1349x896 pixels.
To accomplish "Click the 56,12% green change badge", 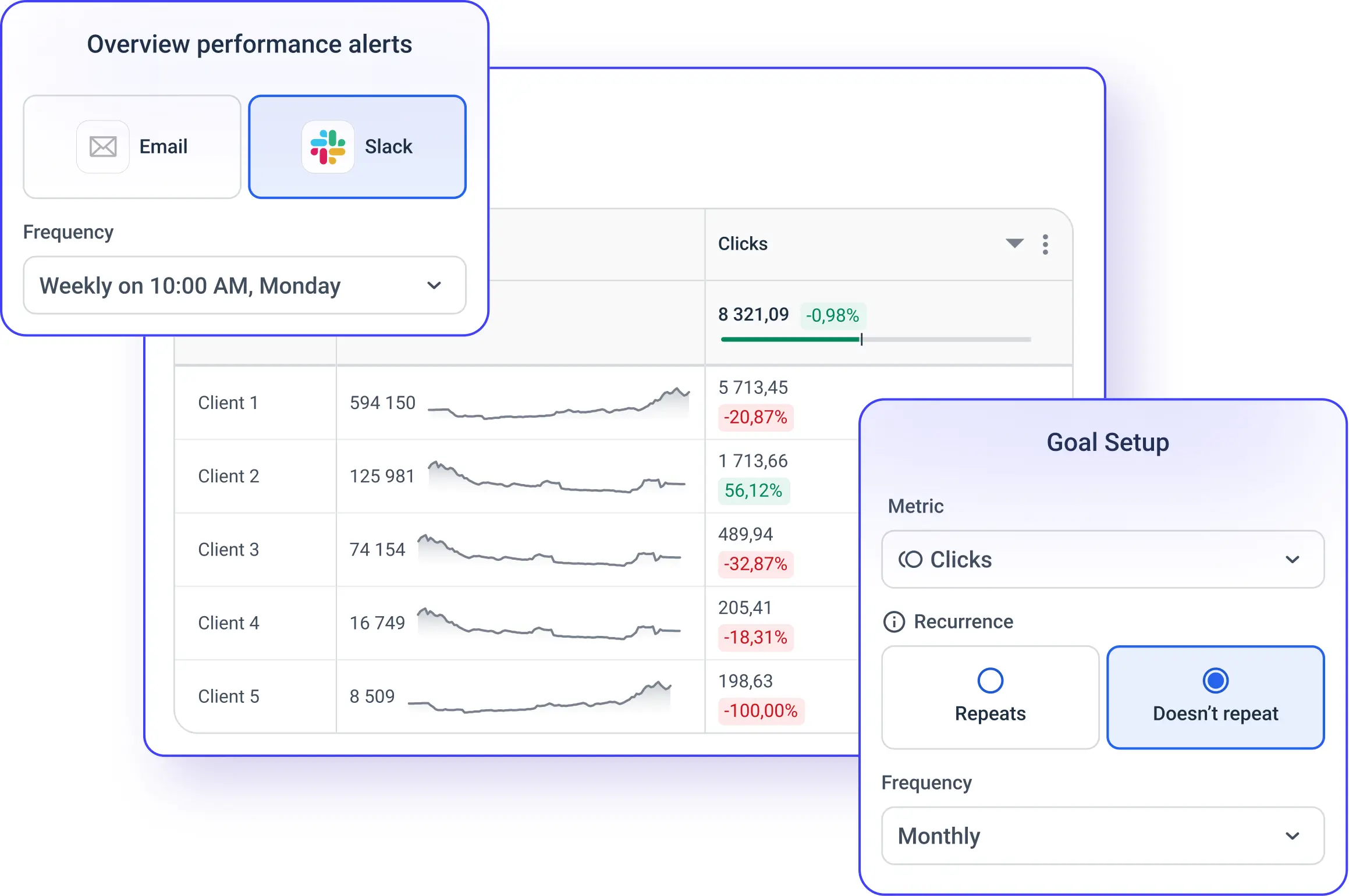I will pos(753,491).
